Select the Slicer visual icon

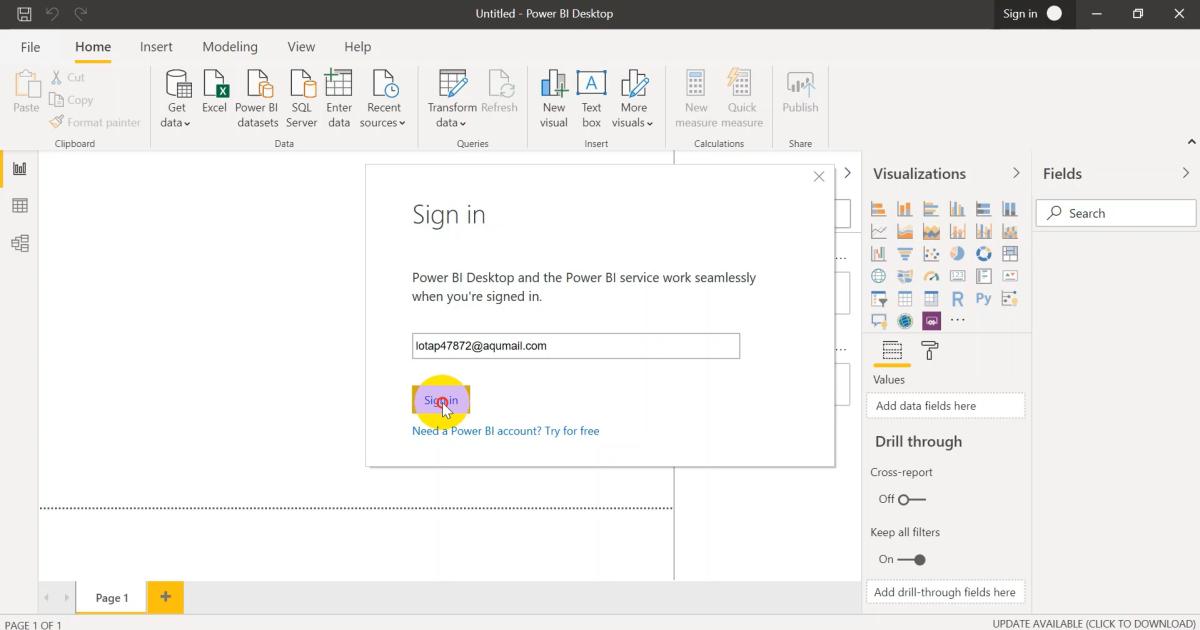coord(879,298)
